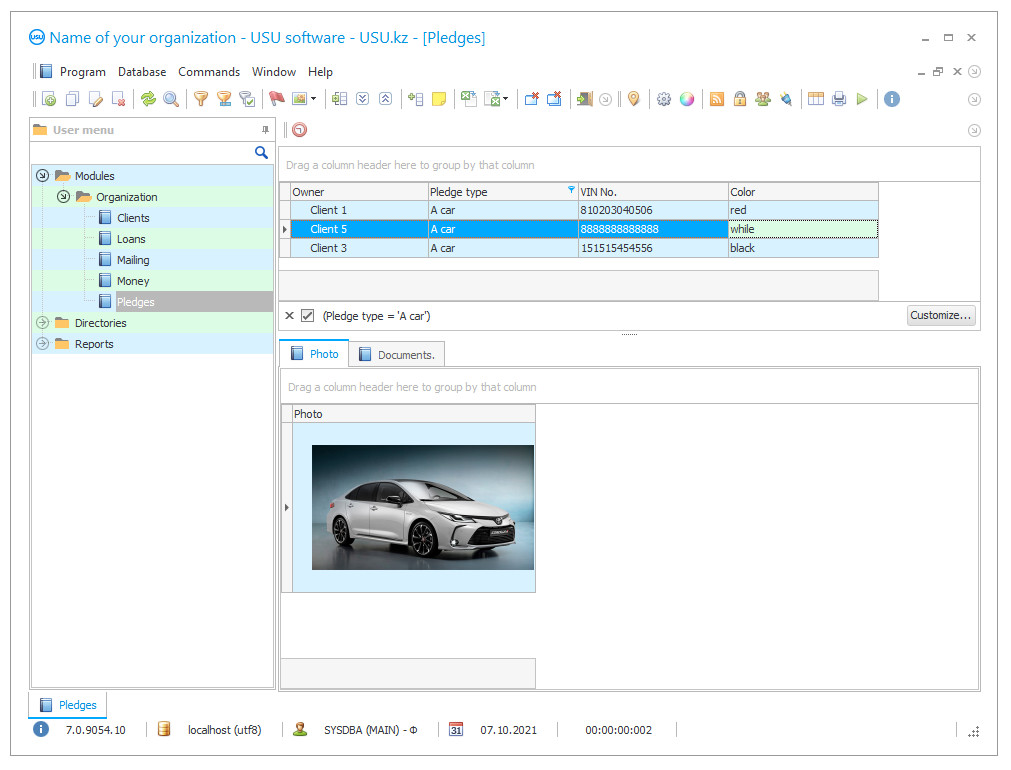The width and height of the screenshot is (1011, 770).
Task: Click the Pledge type column filter icon
Action: click(571, 190)
